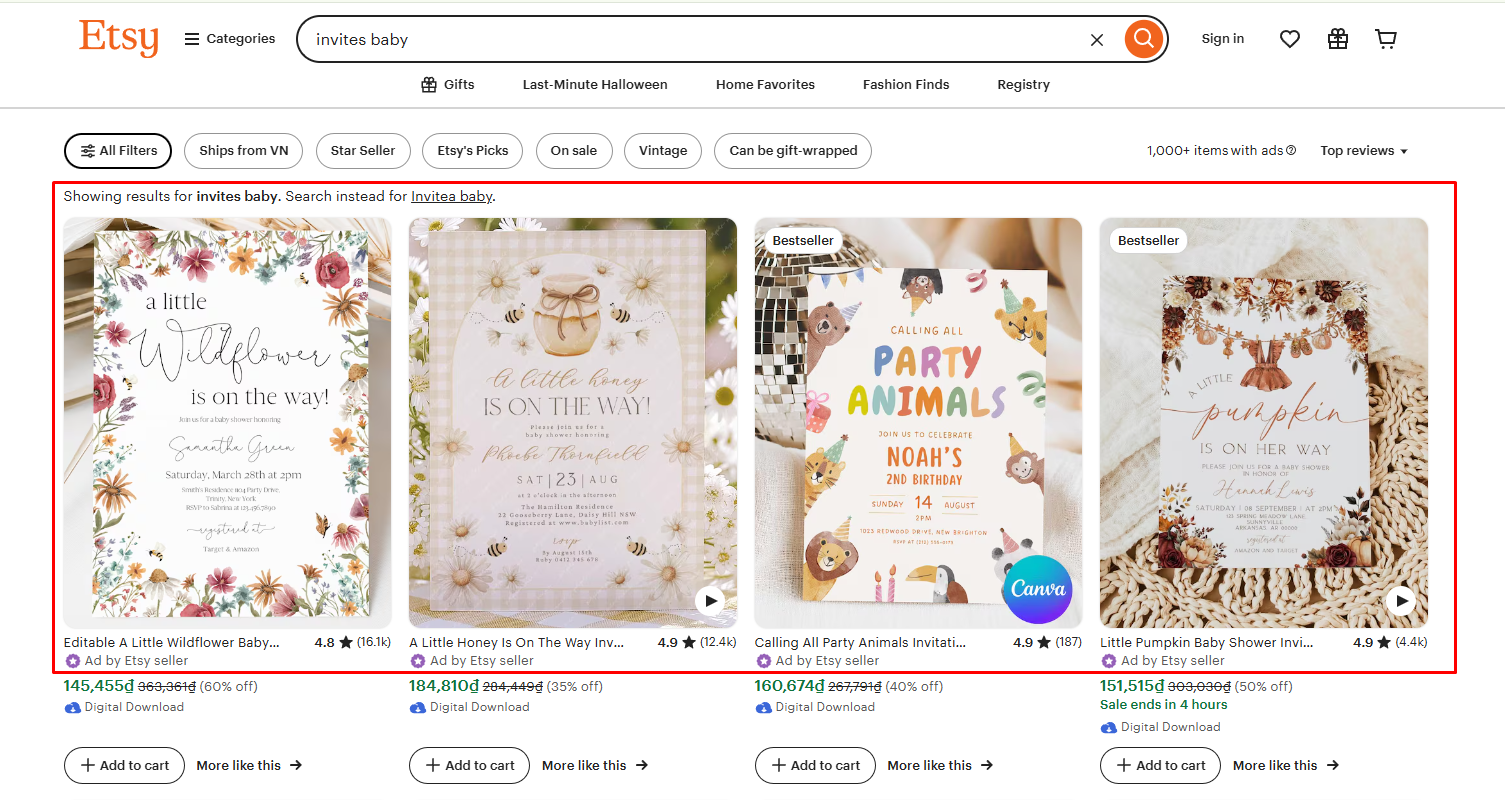Screen dimensions: 1505x800
Task: Open Editable A Little Wildflower Baby title
Action: coord(172,642)
